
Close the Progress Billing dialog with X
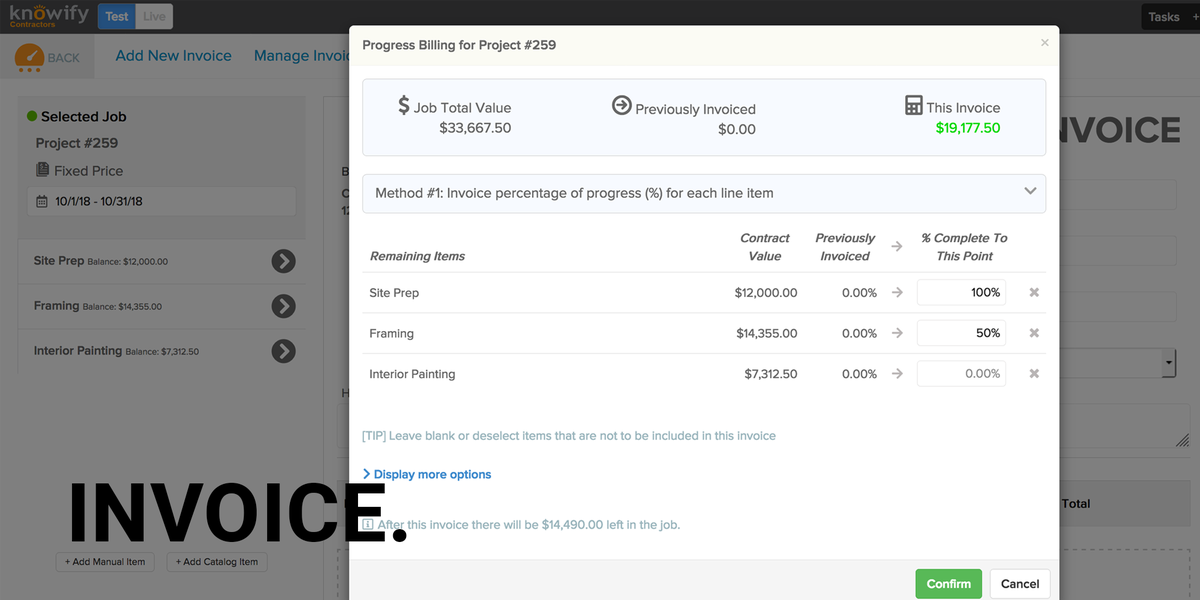1045,43
